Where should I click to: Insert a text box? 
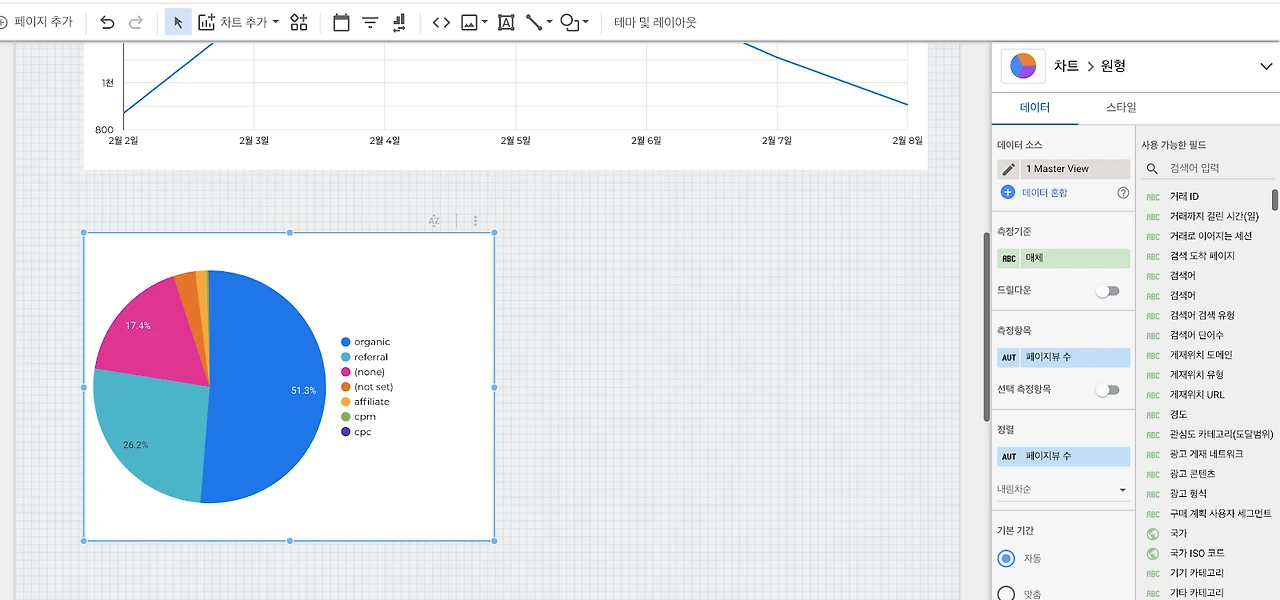(506, 22)
